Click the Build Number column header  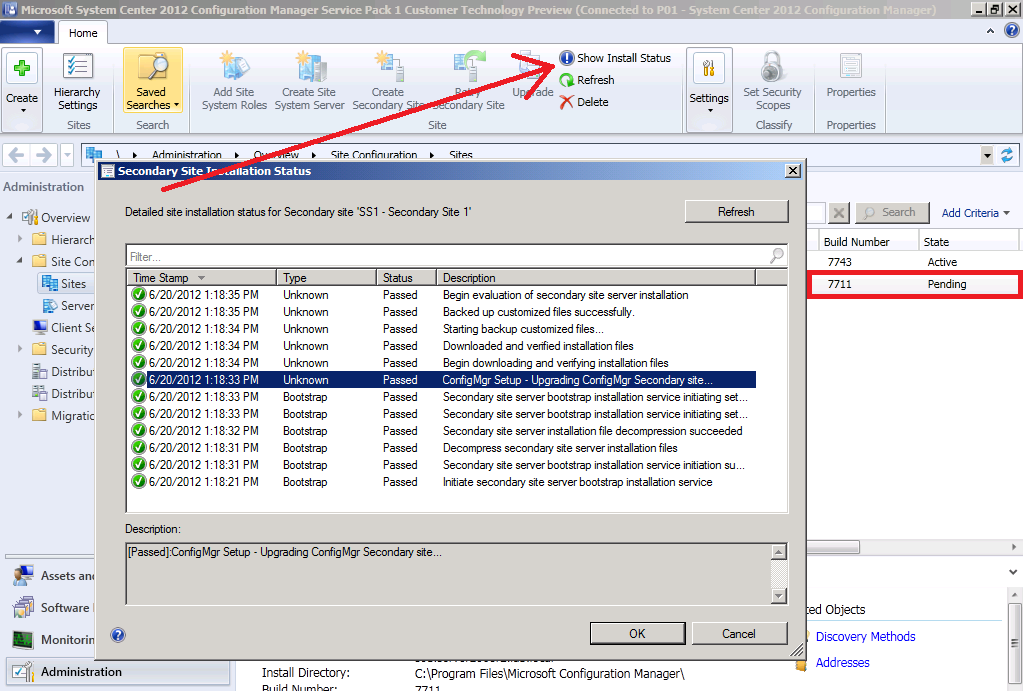868,241
